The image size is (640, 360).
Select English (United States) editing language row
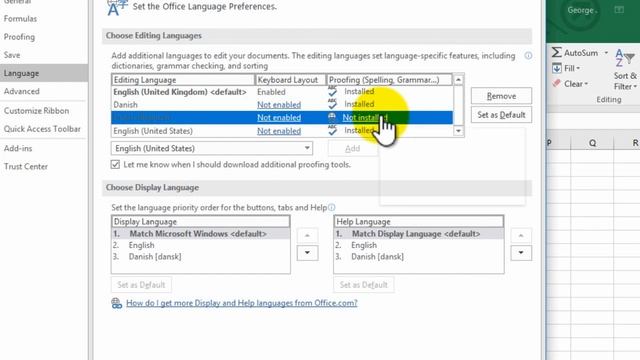click(x=282, y=131)
